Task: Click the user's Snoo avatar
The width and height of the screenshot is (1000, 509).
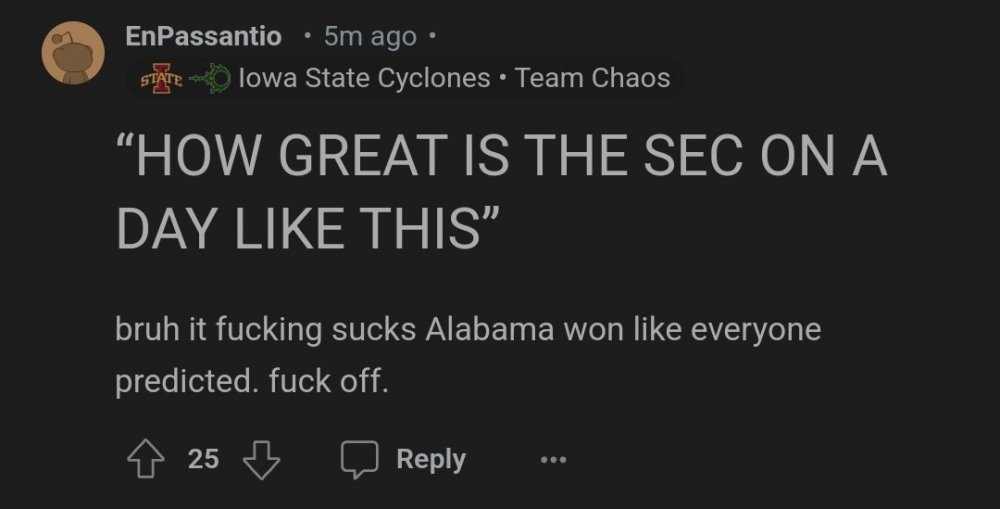Action: [x=73, y=53]
